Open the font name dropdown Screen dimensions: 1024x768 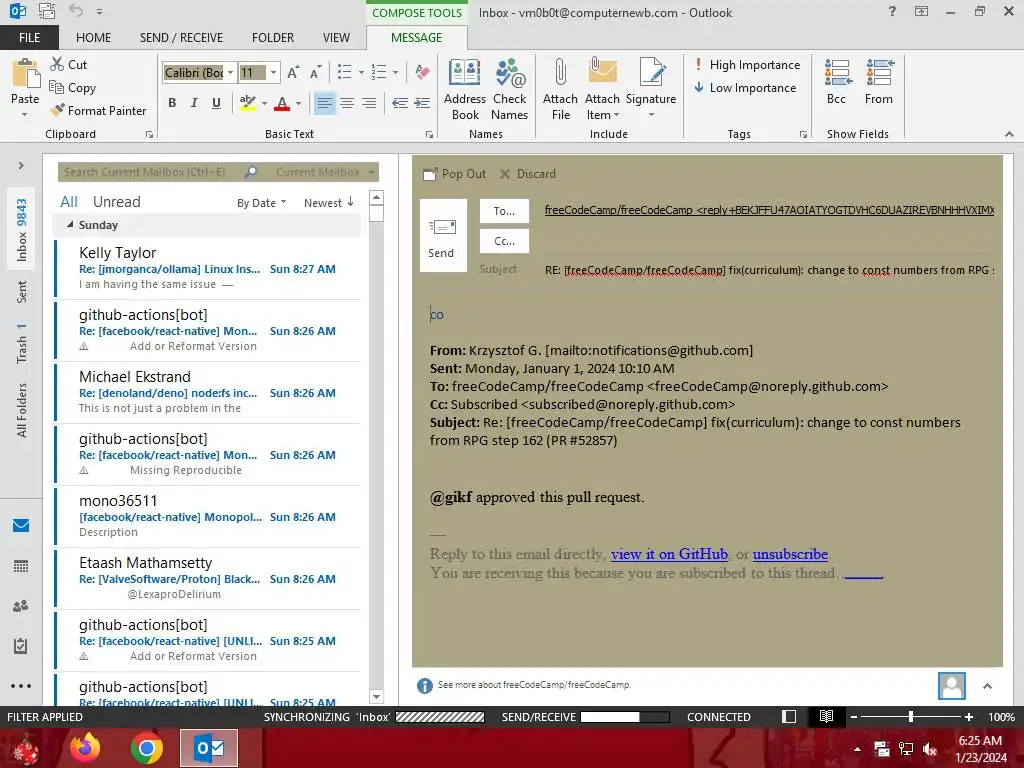(x=231, y=72)
